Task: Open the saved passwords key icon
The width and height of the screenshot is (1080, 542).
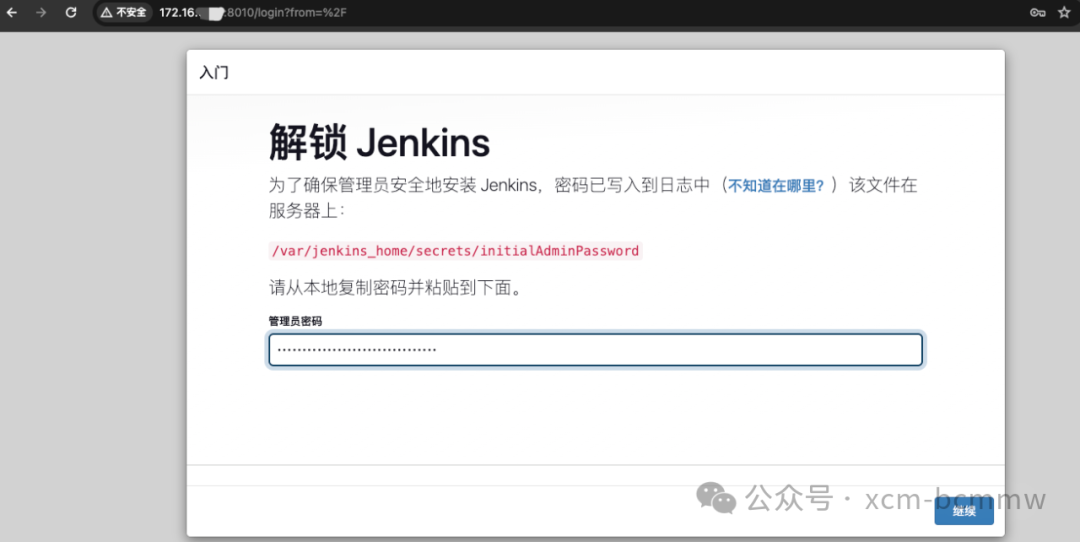Action: 1037,12
